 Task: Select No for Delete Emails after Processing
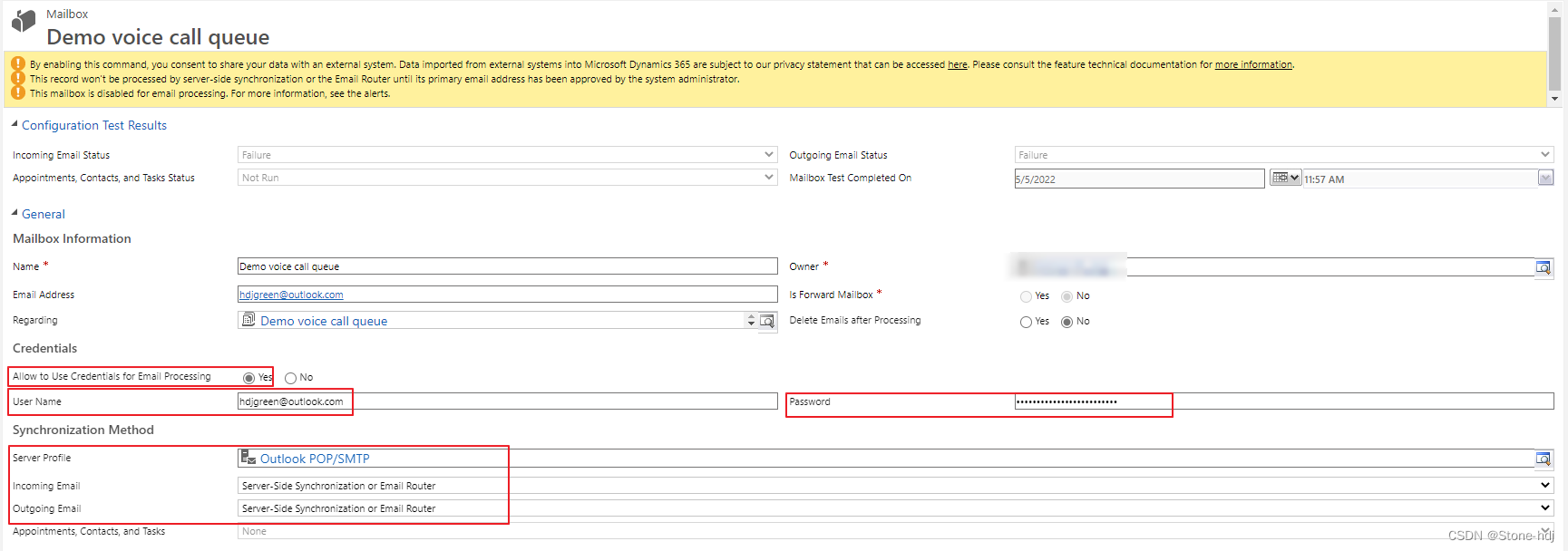(x=1066, y=322)
